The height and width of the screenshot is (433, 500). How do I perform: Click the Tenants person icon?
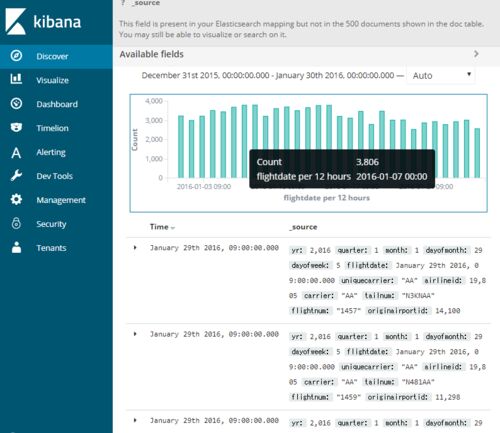(x=16, y=247)
